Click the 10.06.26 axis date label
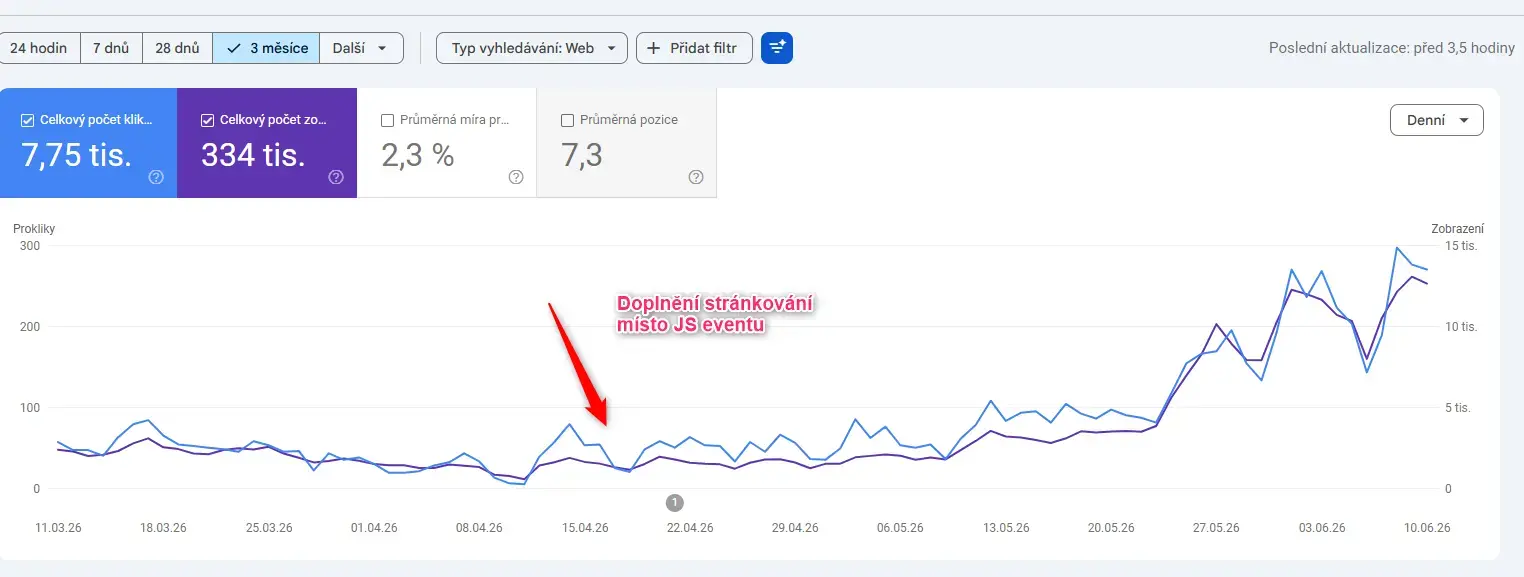Viewport: 1524px width, 577px height. coord(1427,528)
